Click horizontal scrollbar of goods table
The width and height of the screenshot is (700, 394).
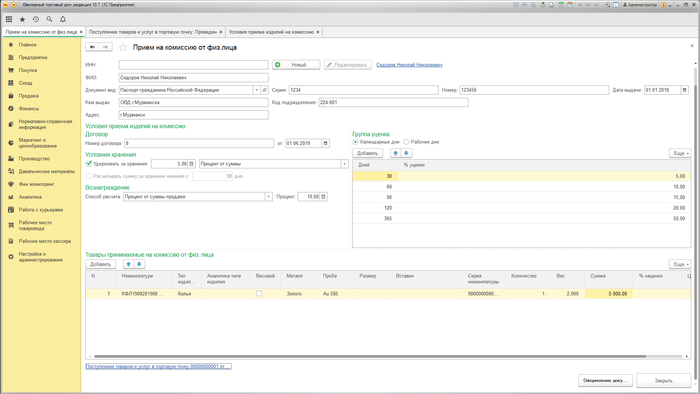370,357
